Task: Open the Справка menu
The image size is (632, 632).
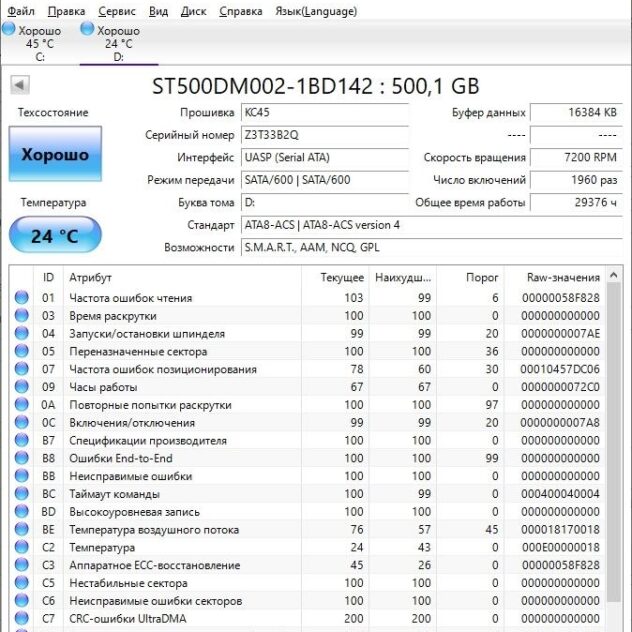Action: (x=241, y=11)
